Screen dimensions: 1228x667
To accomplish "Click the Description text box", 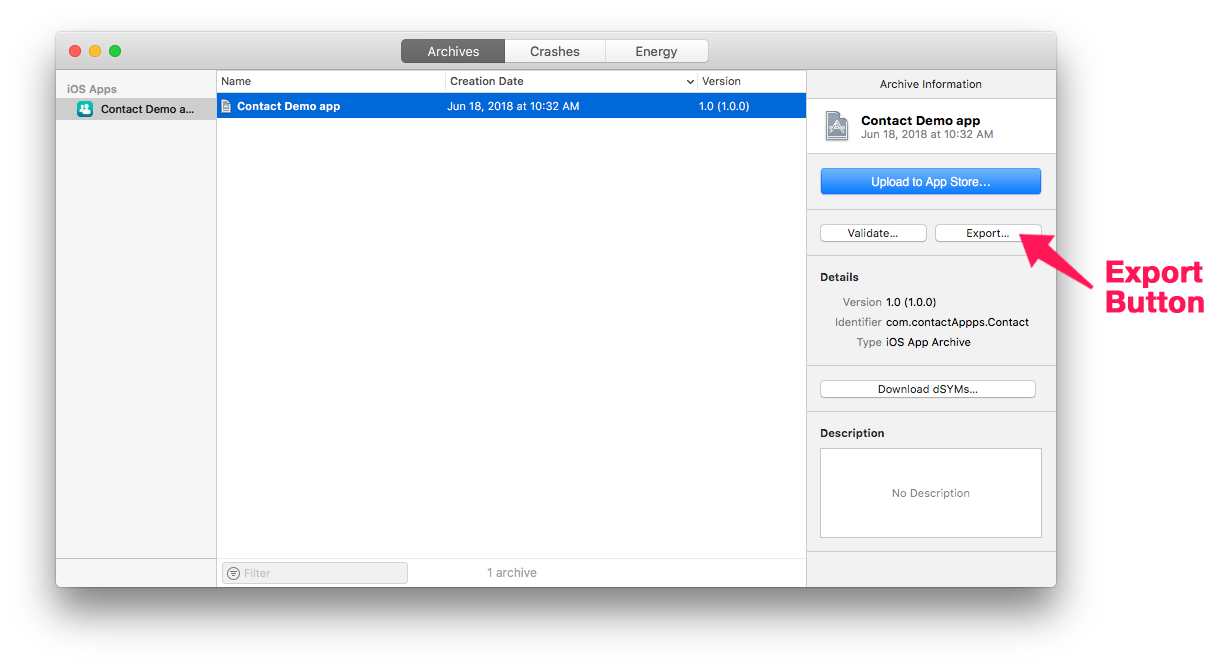I will coord(930,493).
